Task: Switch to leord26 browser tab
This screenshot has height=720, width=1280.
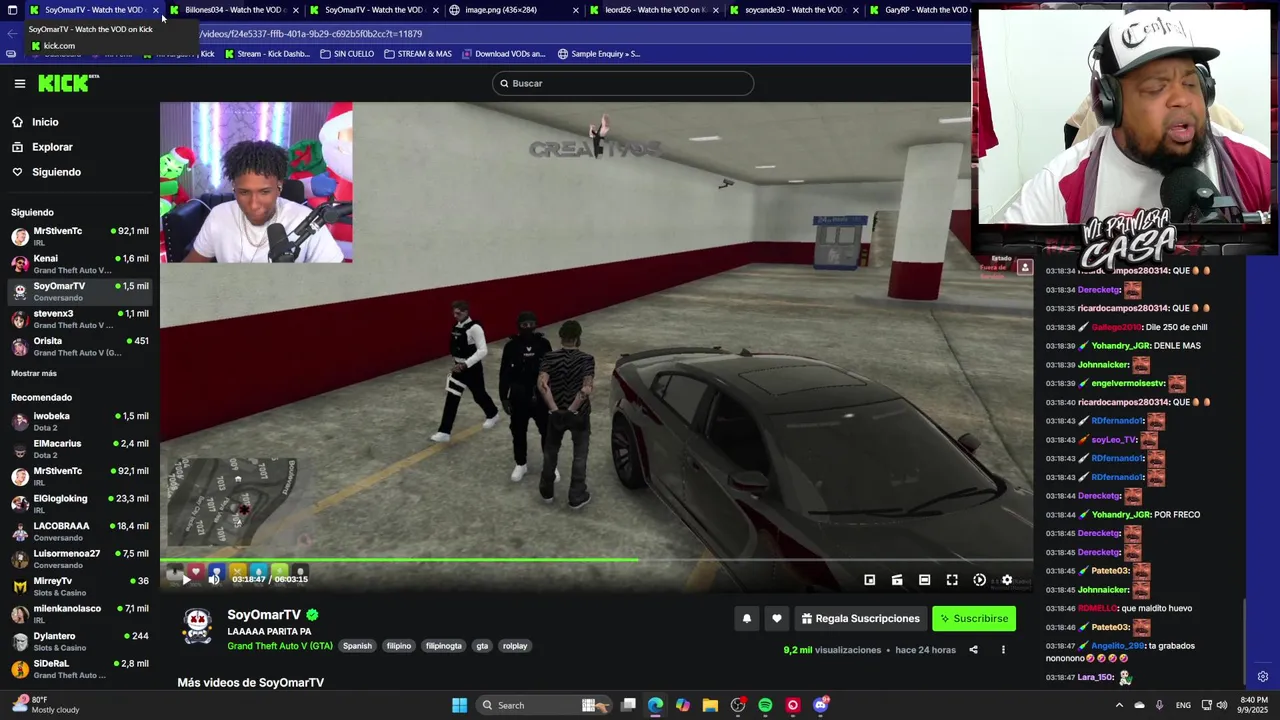Action: tap(652, 10)
